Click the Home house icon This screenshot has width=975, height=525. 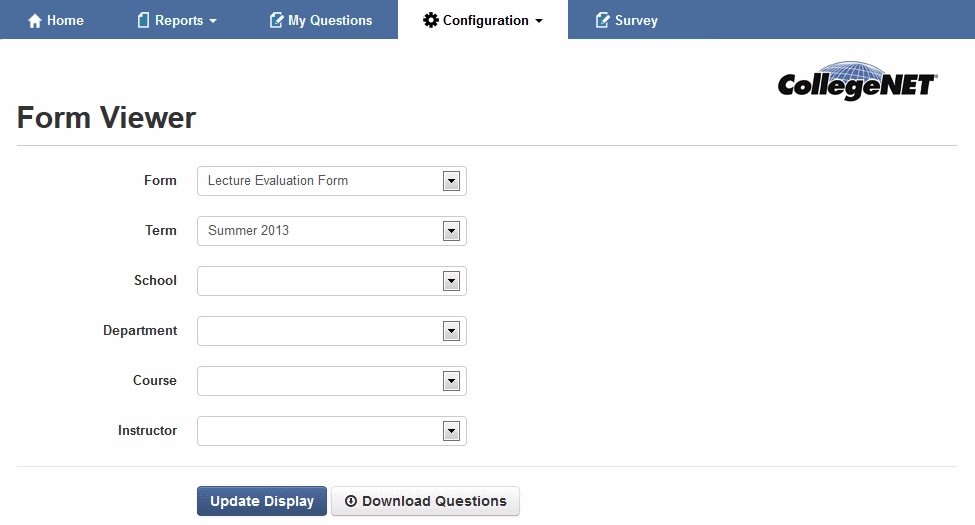coord(35,20)
